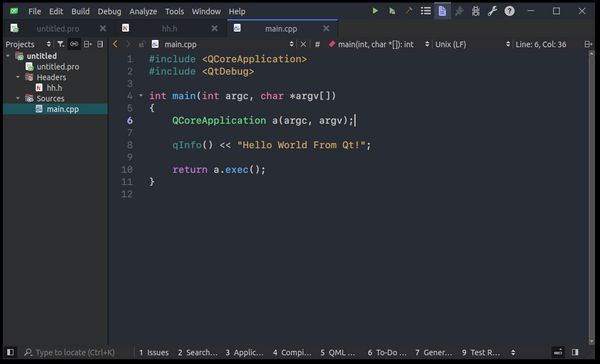Viewport: 600px width, 364px height.
Task: Open the Debug menu
Action: pyautogui.click(x=109, y=11)
